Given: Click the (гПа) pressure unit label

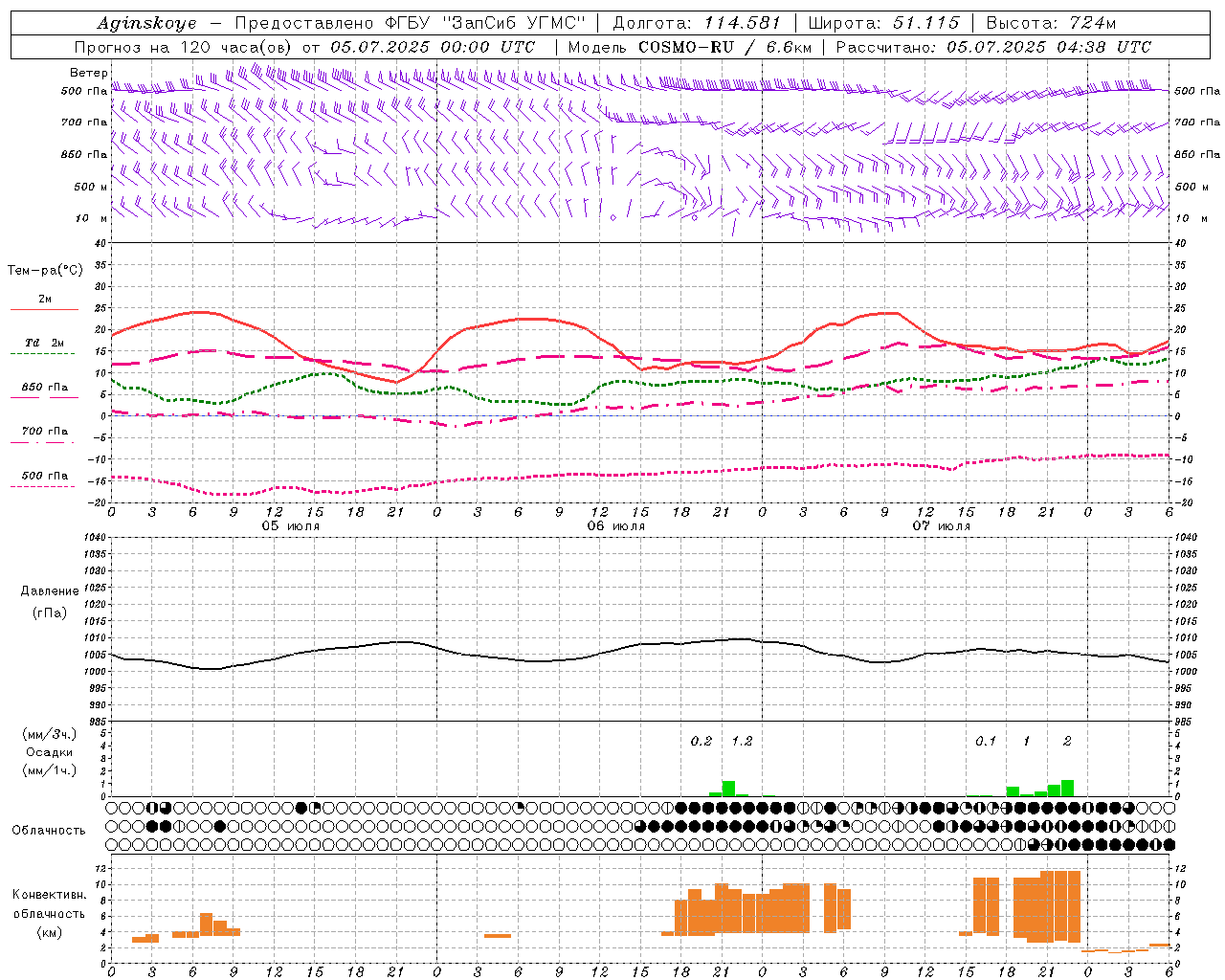Looking at the screenshot, I should [x=49, y=613].
